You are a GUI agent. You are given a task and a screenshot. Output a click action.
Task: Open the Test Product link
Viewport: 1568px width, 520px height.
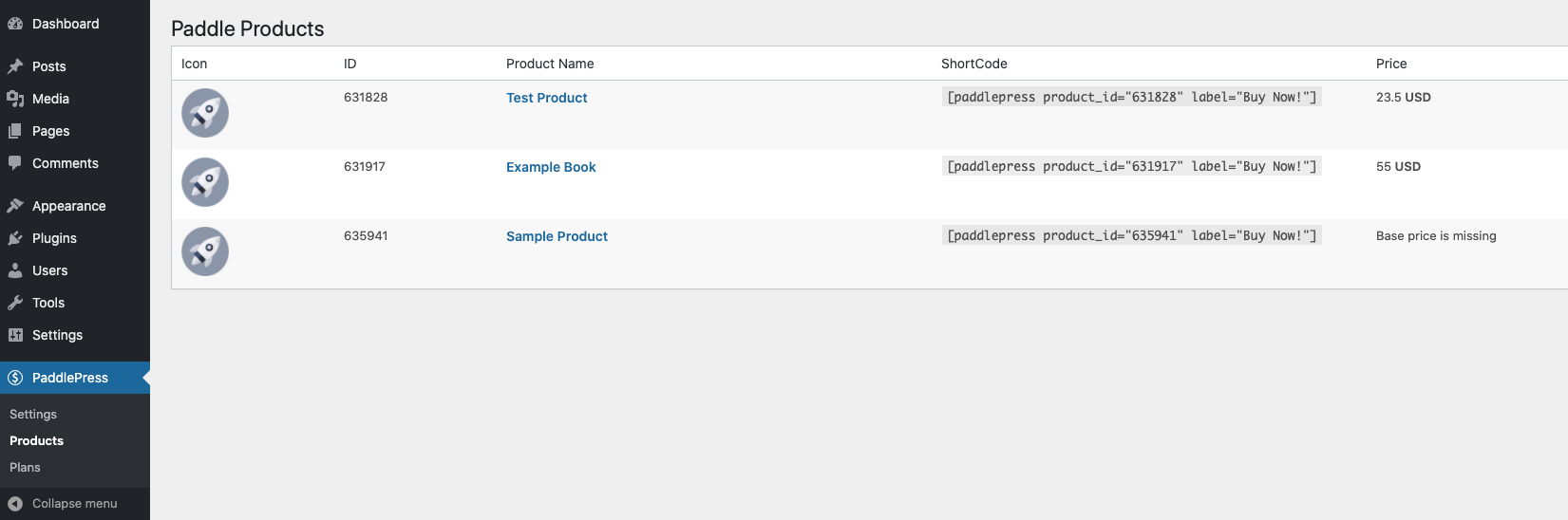pos(546,98)
